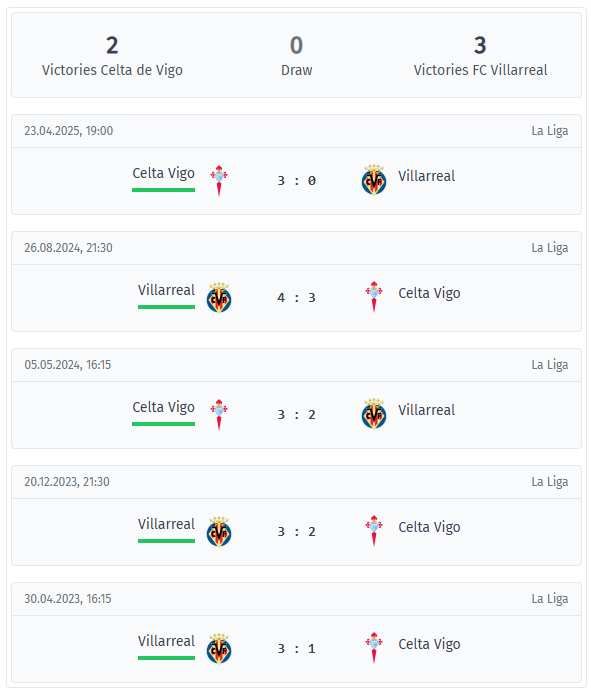This screenshot has height=695, width=591.
Task: Select Villarreal name in 26.08.2024 match
Action: coord(166,290)
